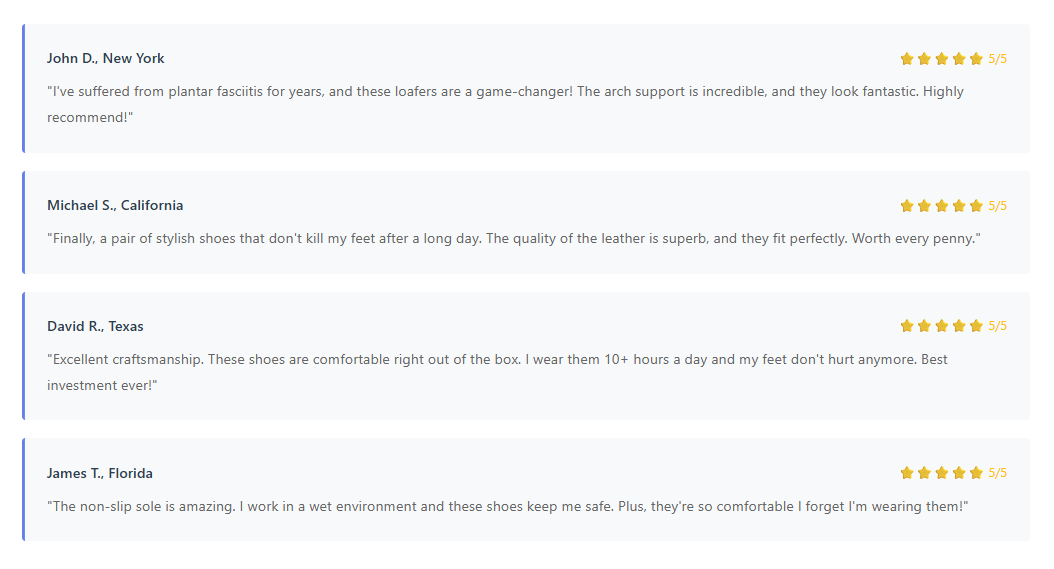Click the reviewer name David R., Texas

(x=95, y=327)
